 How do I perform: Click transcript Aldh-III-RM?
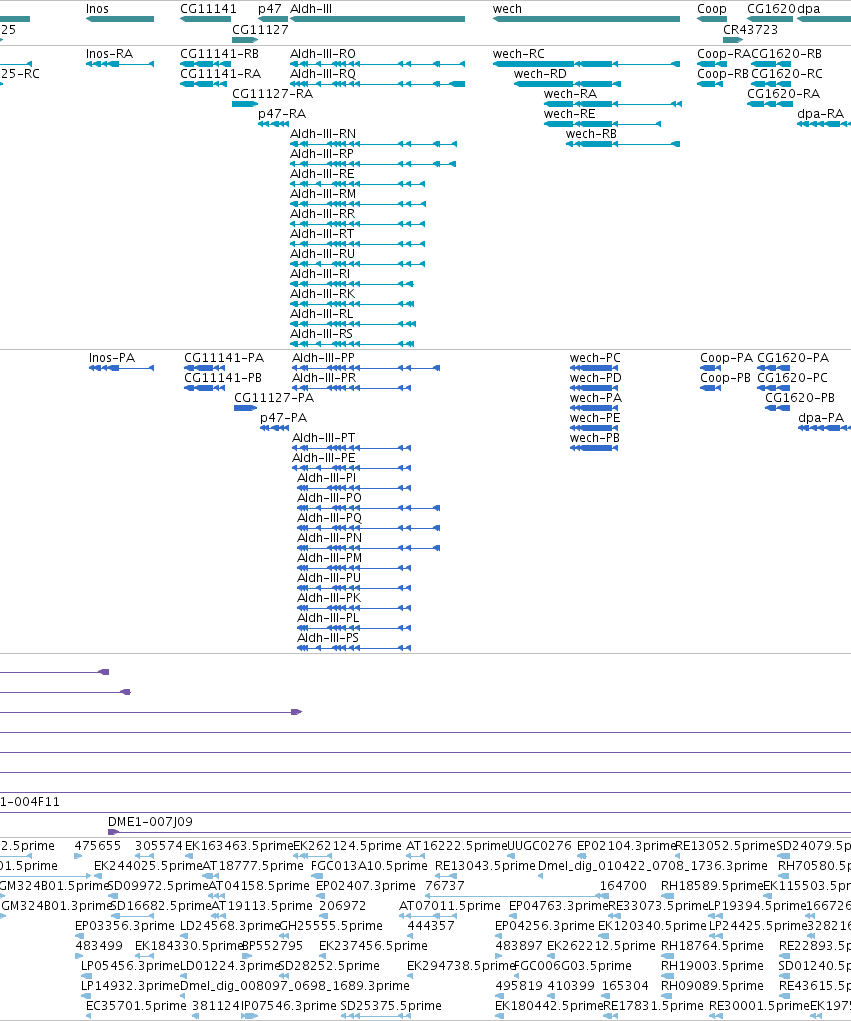[x=357, y=204]
